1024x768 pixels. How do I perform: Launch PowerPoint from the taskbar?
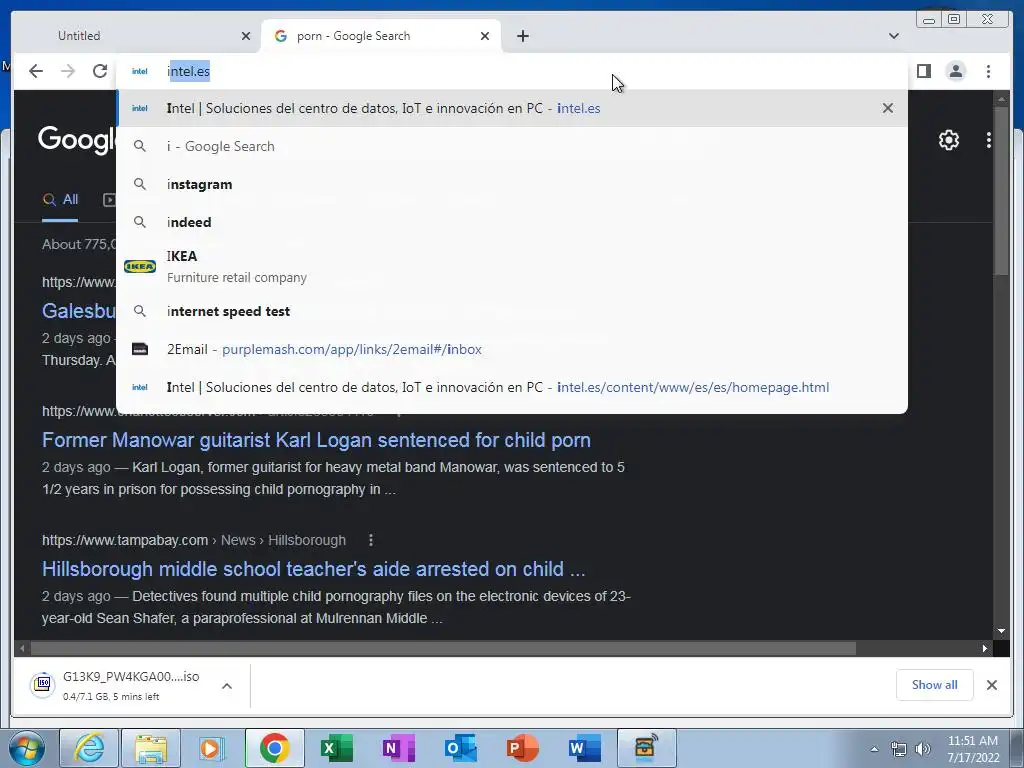pyautogui.click(x=522, y=748)
